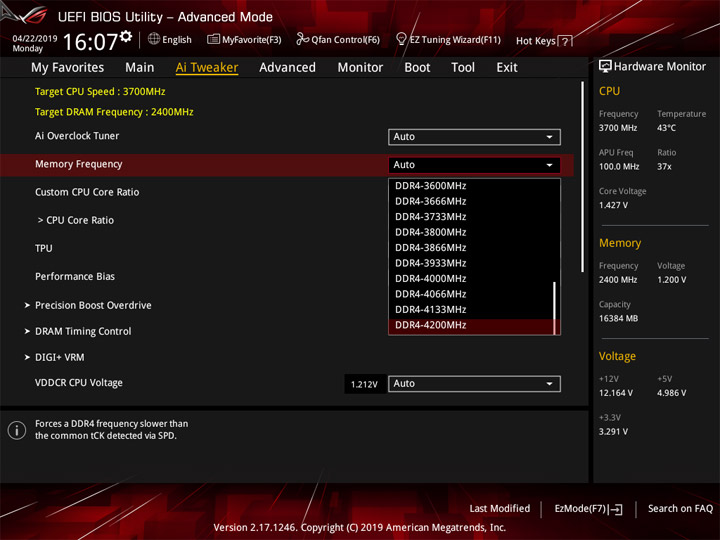Click the 1.427 V core voltage value
This screenshot has width=720, height=540.
(613, 205)
